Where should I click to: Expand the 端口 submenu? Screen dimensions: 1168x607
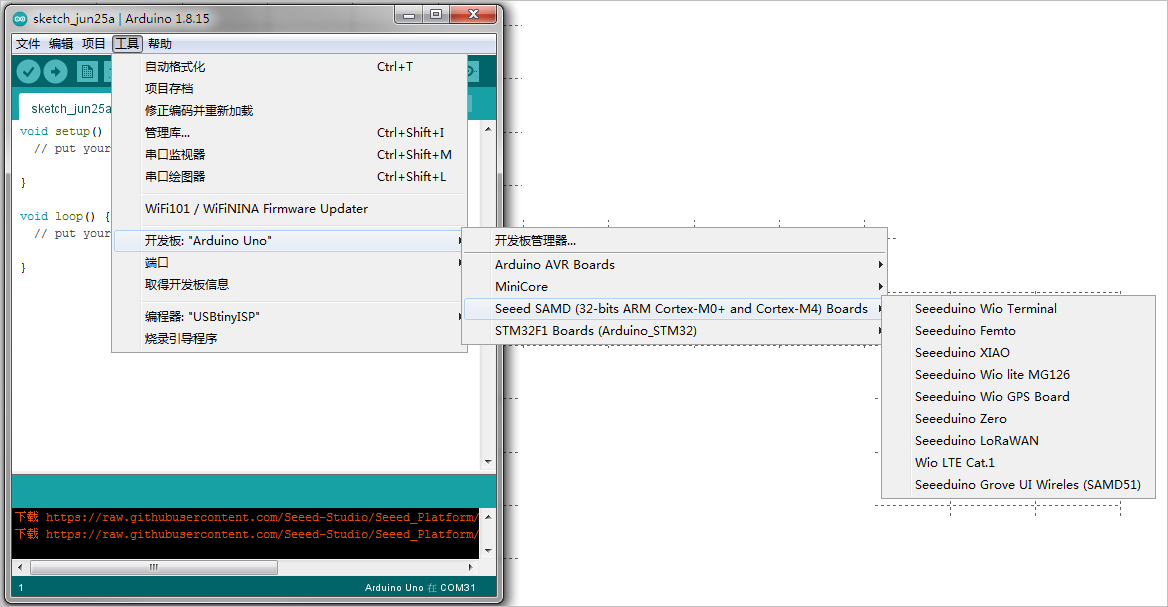pos(289,263)
